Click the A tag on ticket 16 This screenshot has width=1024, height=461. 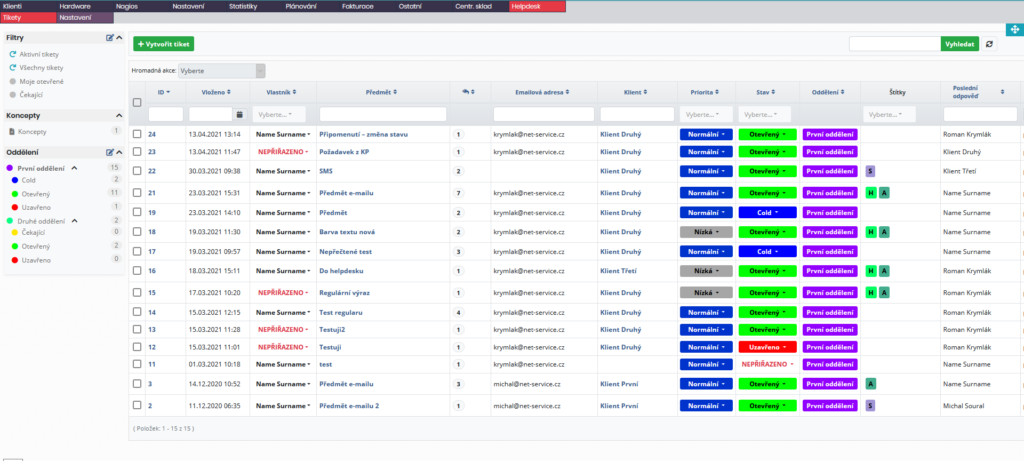pos(884,271)
